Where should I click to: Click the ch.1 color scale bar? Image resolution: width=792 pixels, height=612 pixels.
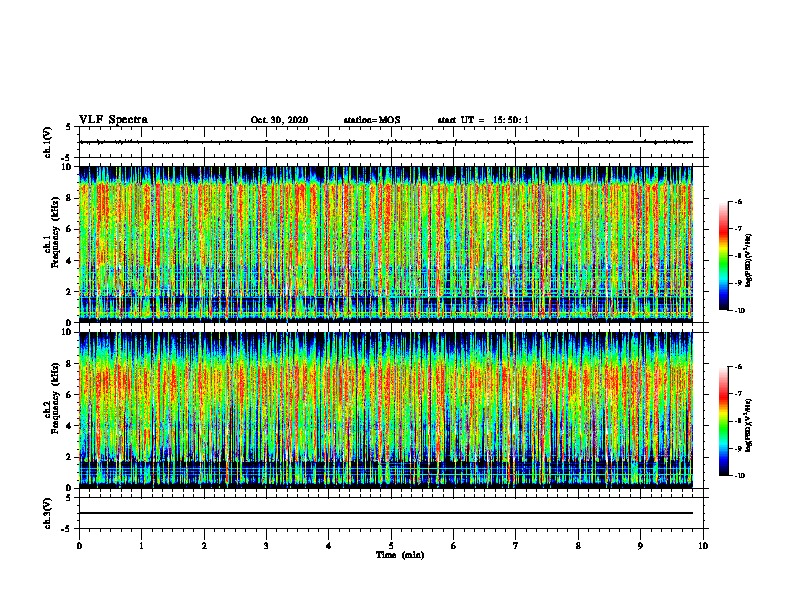click(724, 256)
